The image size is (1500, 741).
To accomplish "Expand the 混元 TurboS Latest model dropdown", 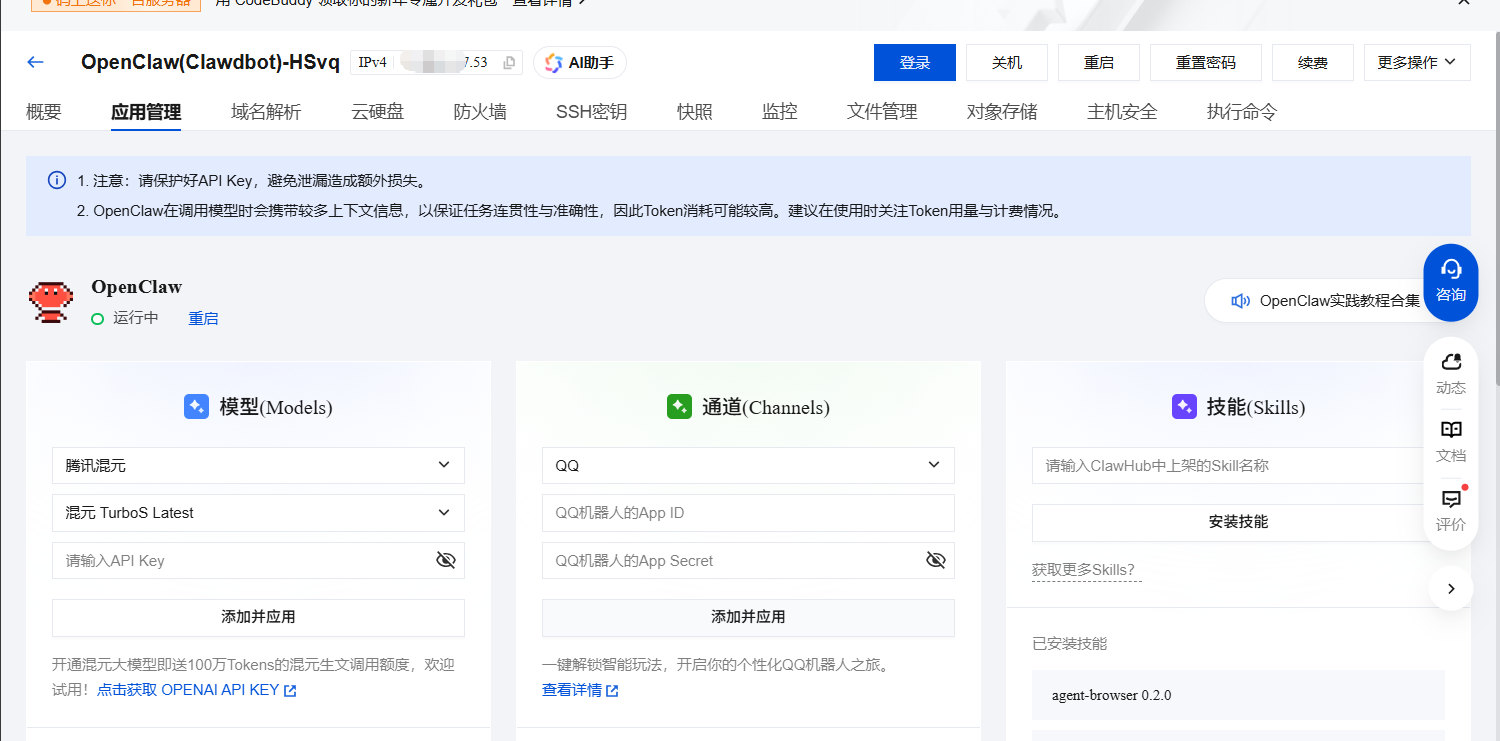I will click(x=258, y=513).
